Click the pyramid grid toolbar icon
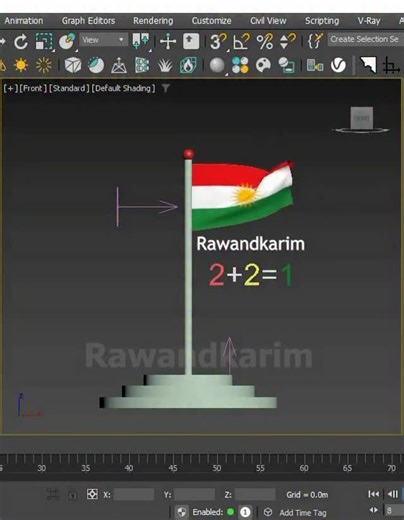 (x=119, y=65)
